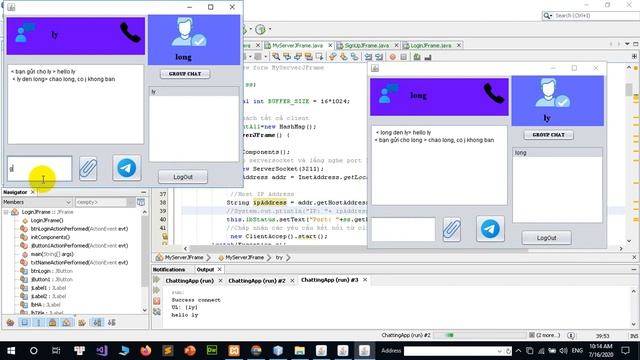Toggle sort by name in Navigator
The height and width of the screenshot is (360, 640).
[x=98, y=323]
